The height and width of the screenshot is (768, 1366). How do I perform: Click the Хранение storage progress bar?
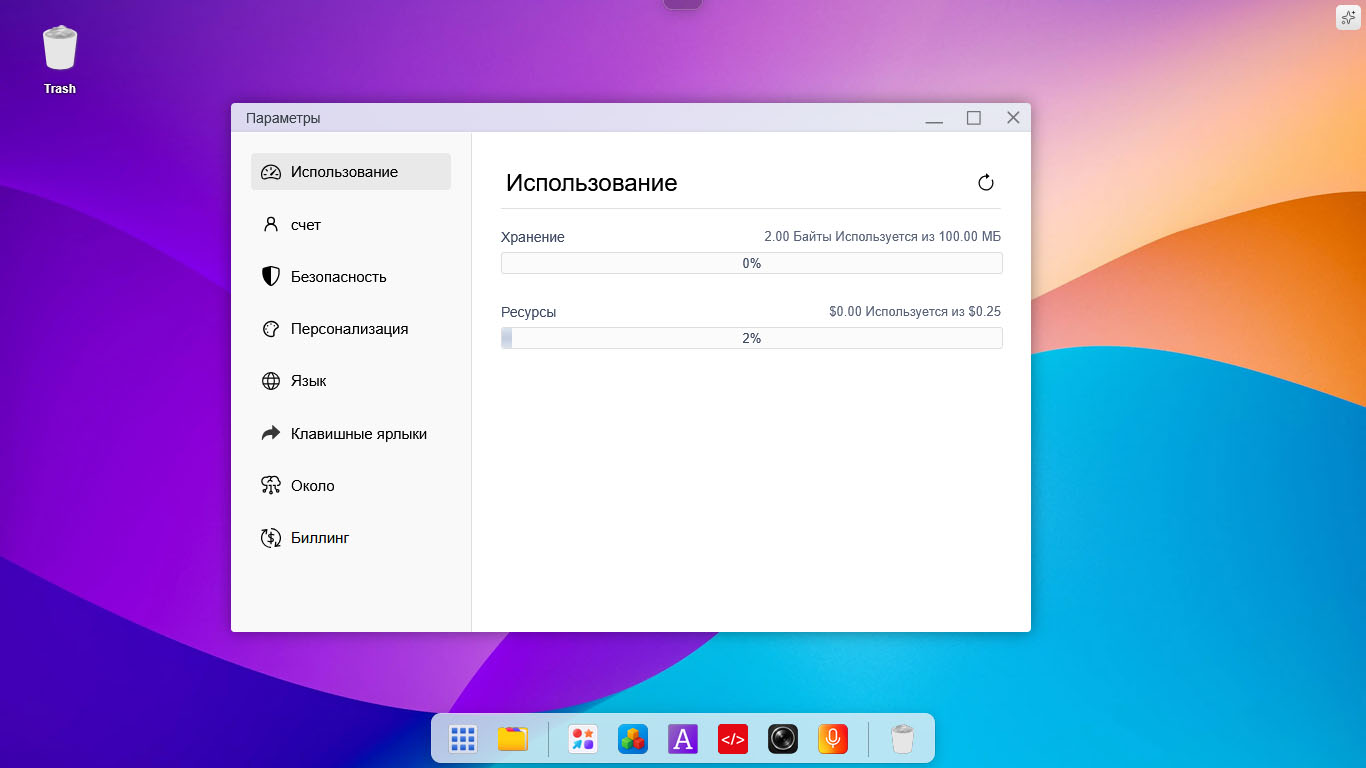point(752,263)
